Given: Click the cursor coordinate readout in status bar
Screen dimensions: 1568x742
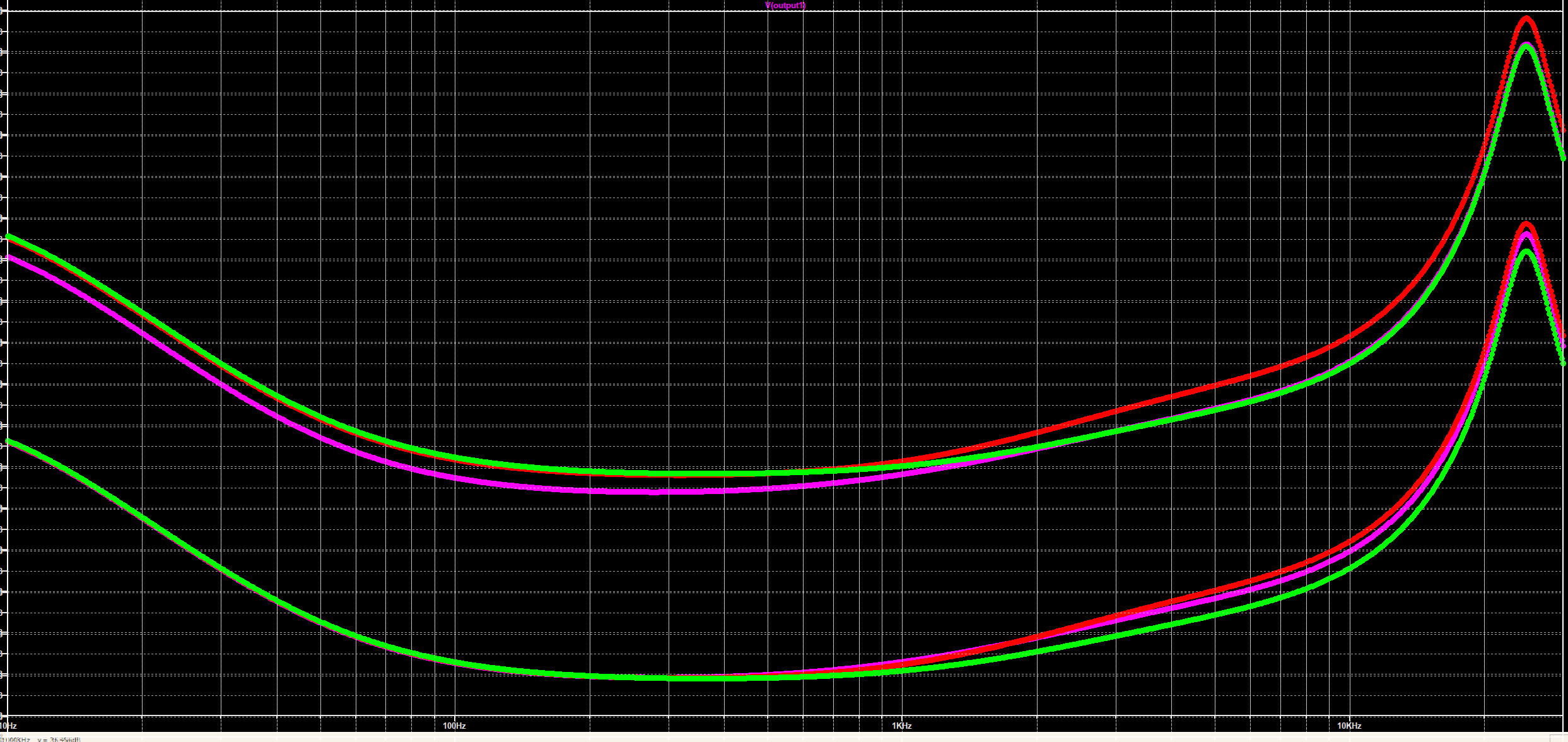Looking at the screenshot, I should [42, 739].
